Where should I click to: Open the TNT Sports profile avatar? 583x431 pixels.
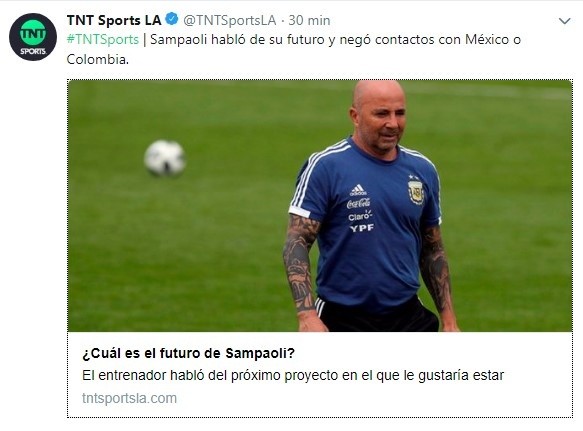click(x=33, y=37)
